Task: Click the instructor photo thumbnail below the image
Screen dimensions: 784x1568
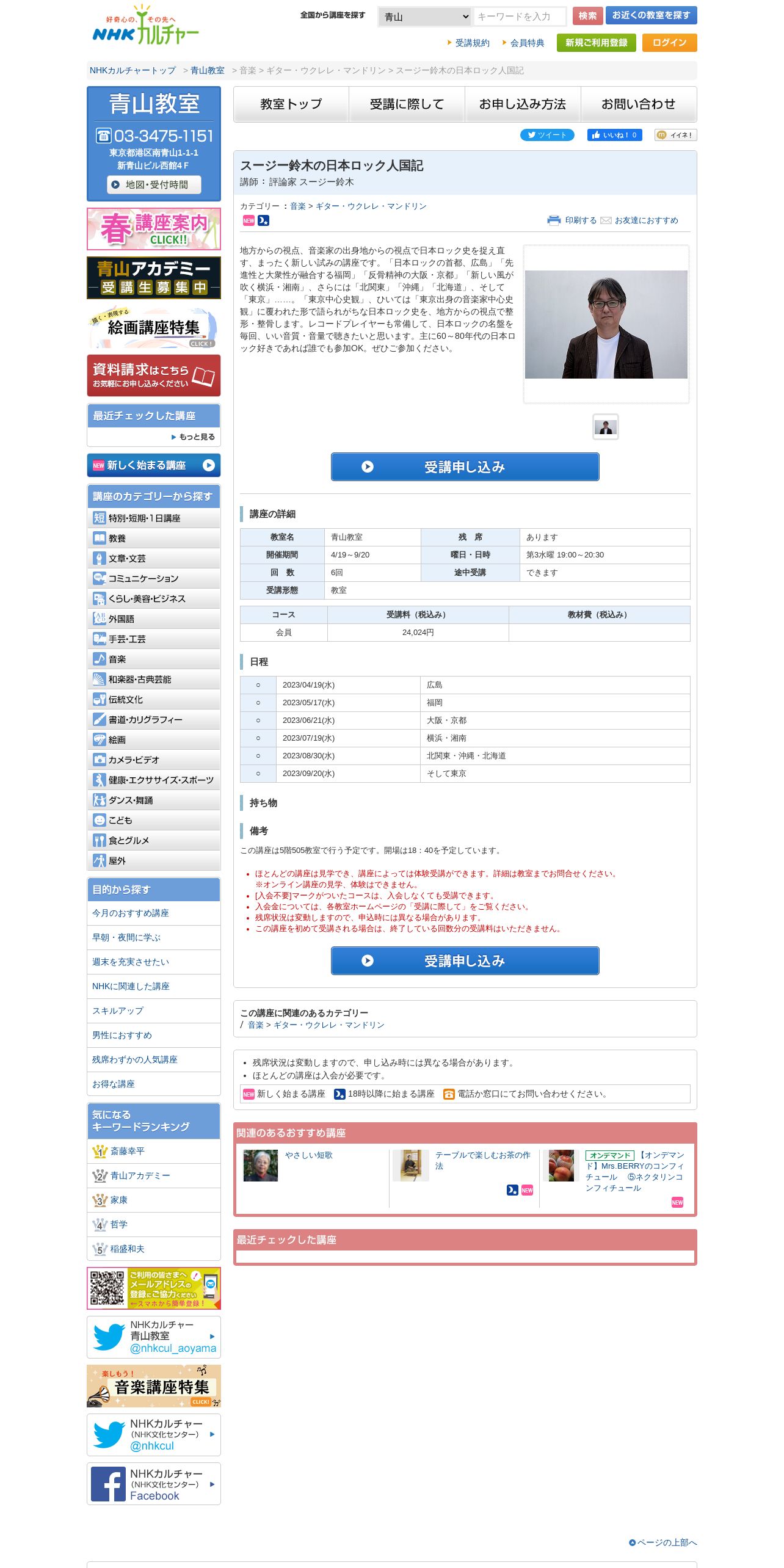Action: click(606, 427)
